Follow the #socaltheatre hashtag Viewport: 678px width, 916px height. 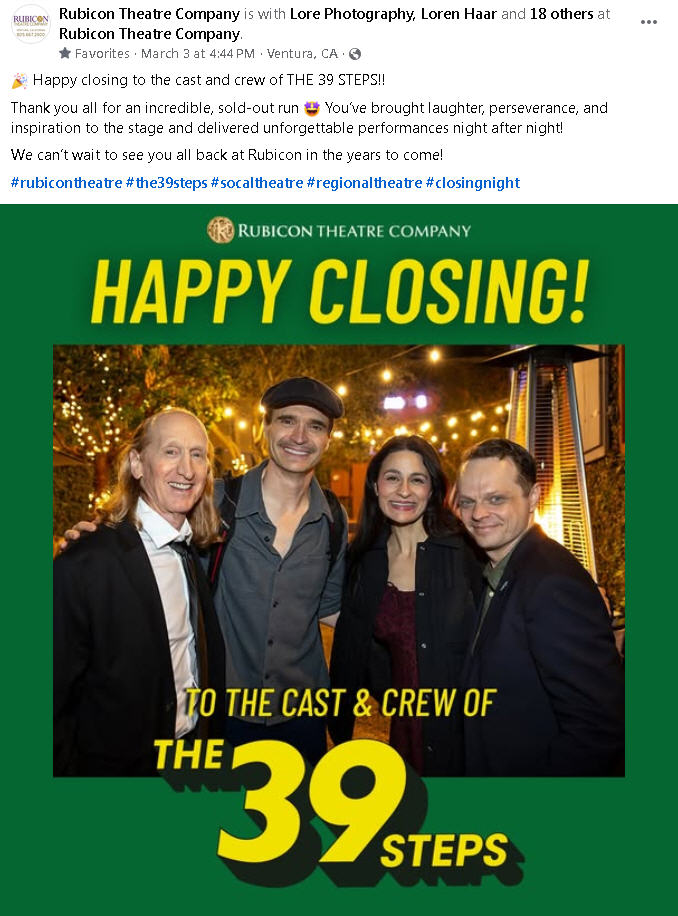(x=257, y=183)
